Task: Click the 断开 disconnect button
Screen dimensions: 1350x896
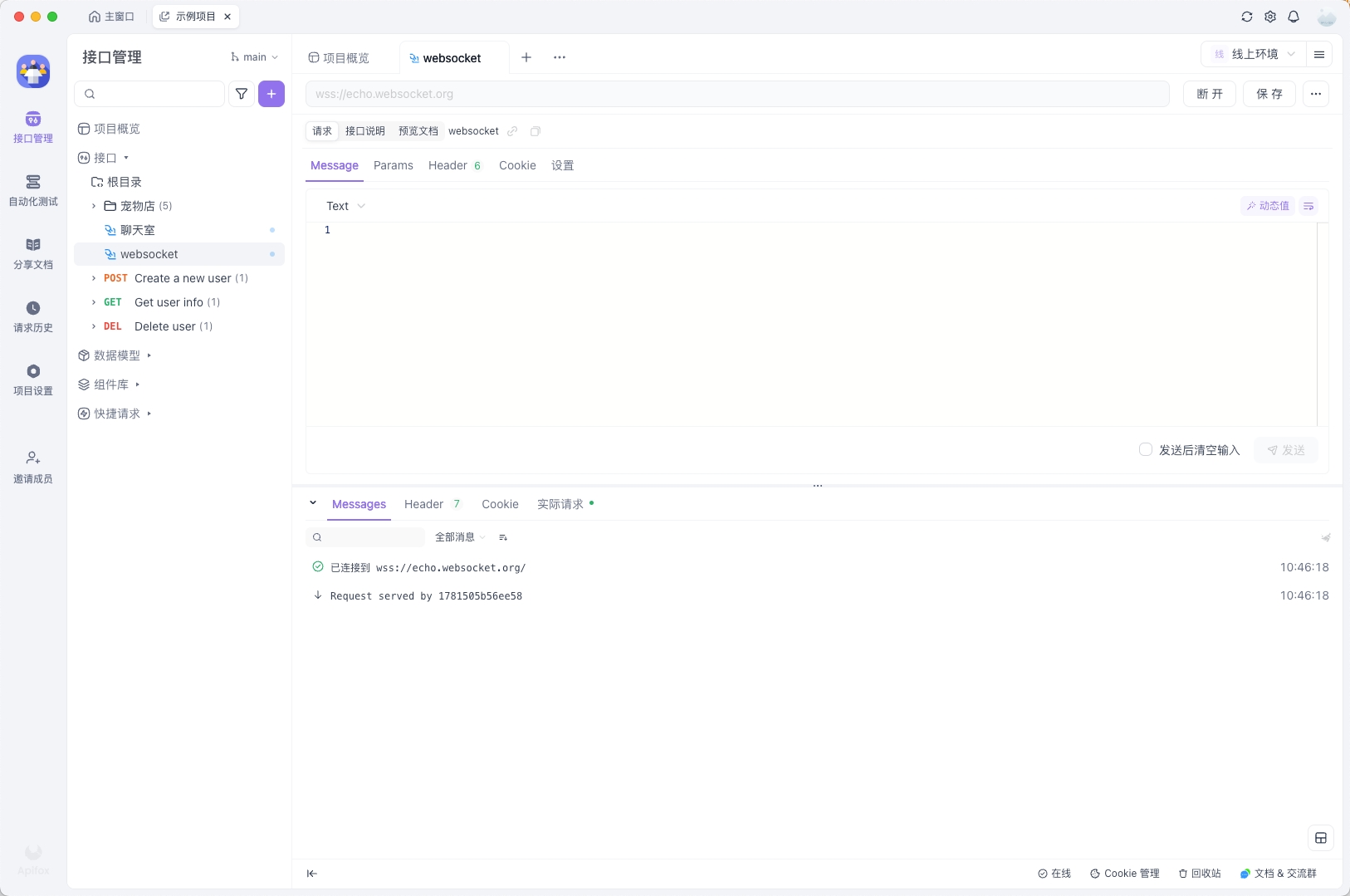Action: [x=1211, y=94]
